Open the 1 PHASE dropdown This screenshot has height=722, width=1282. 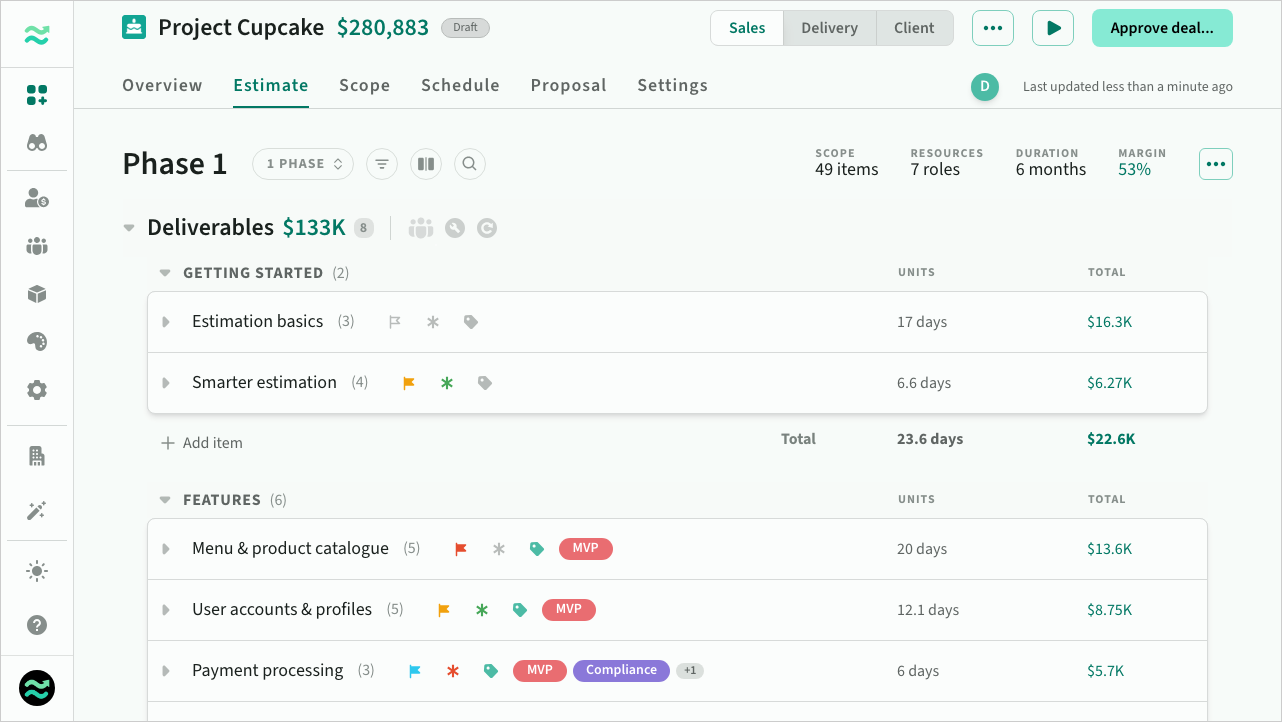click(x=303, y=164)
